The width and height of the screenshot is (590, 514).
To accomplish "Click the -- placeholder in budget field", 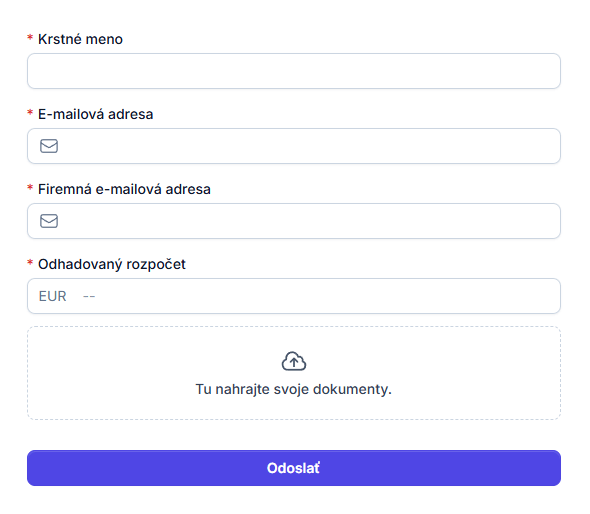I will point(89,297).
